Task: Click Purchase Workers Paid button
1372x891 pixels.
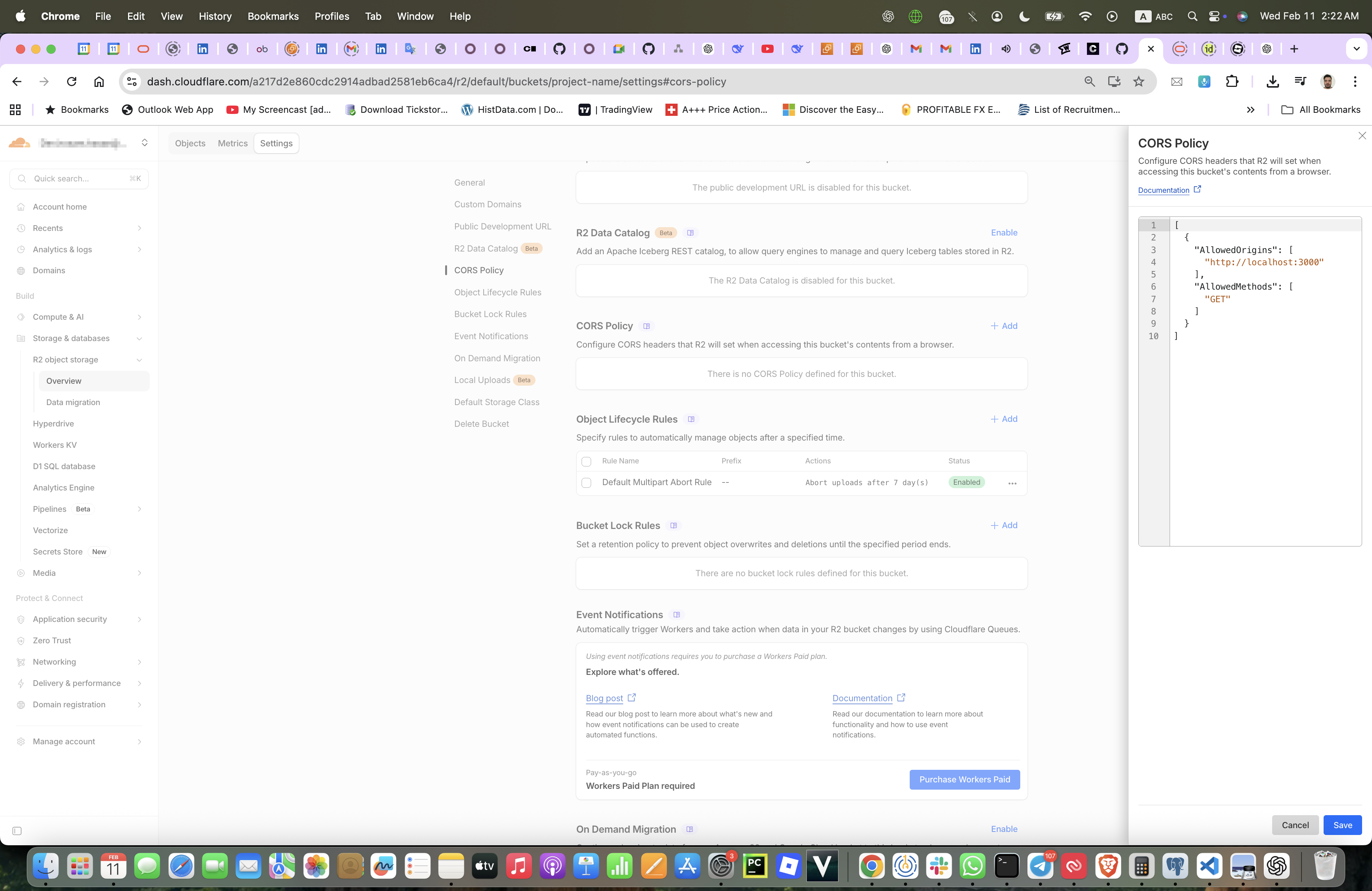Action: pos(965,780)
